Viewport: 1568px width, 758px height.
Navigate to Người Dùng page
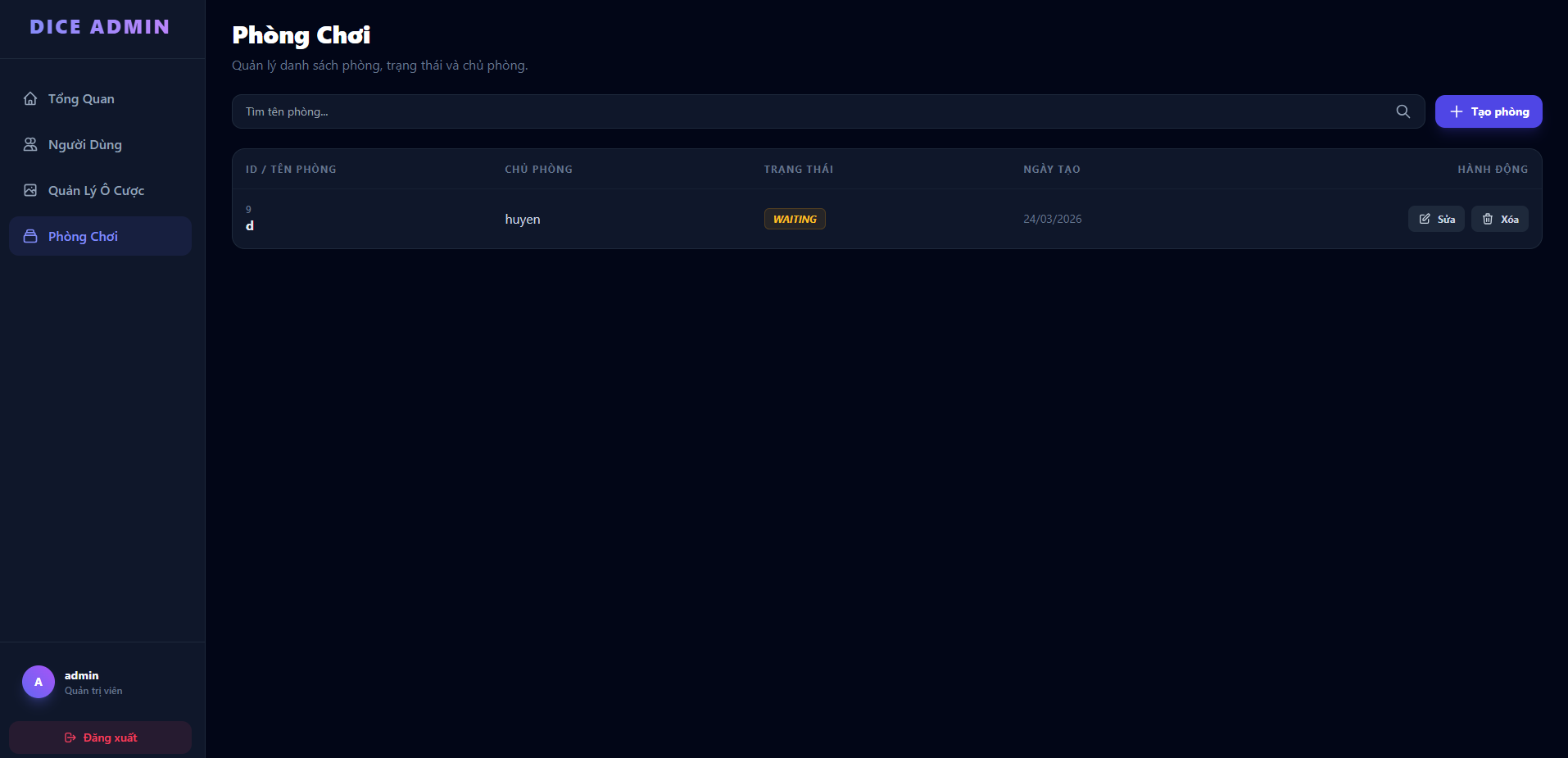coord(84,144)
